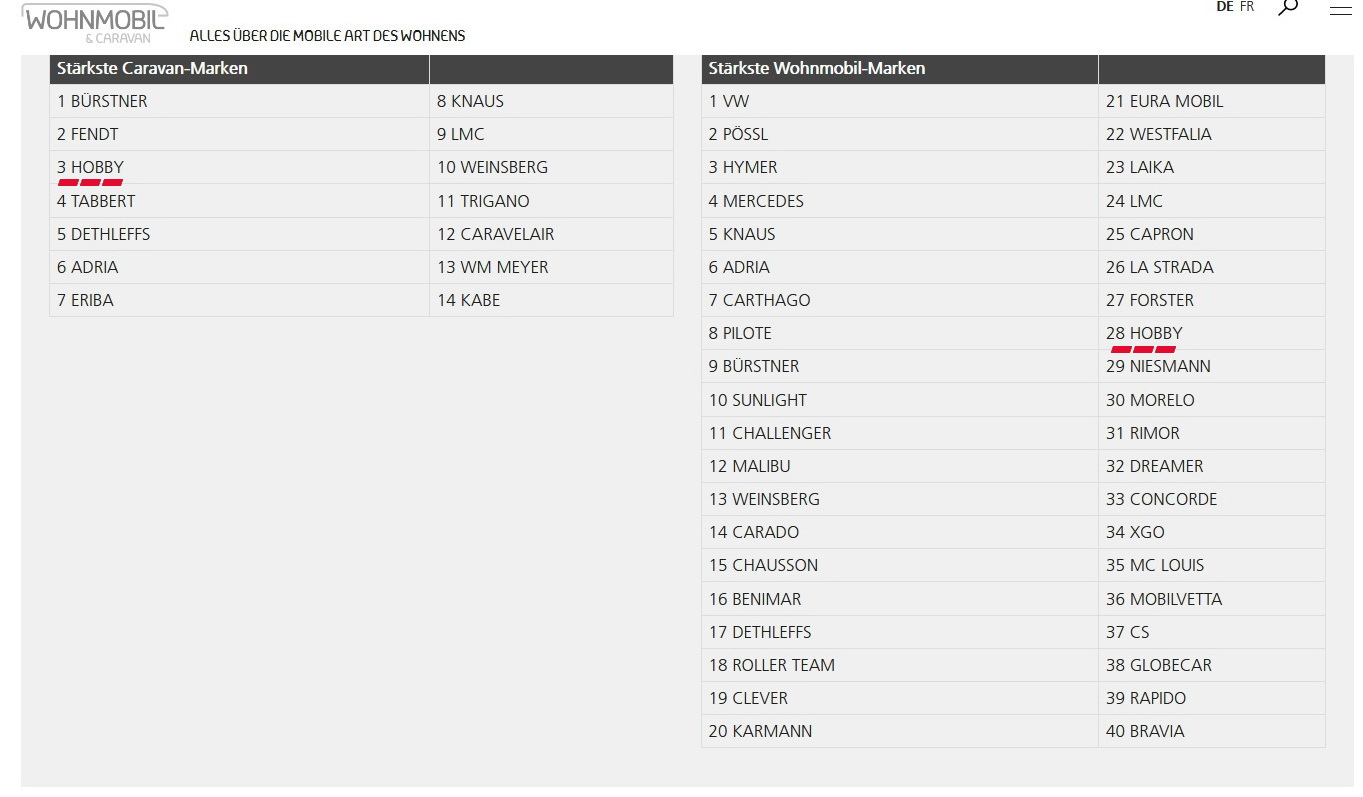Click the 1 BÜRSTNER caravan cell

[240, 101]
